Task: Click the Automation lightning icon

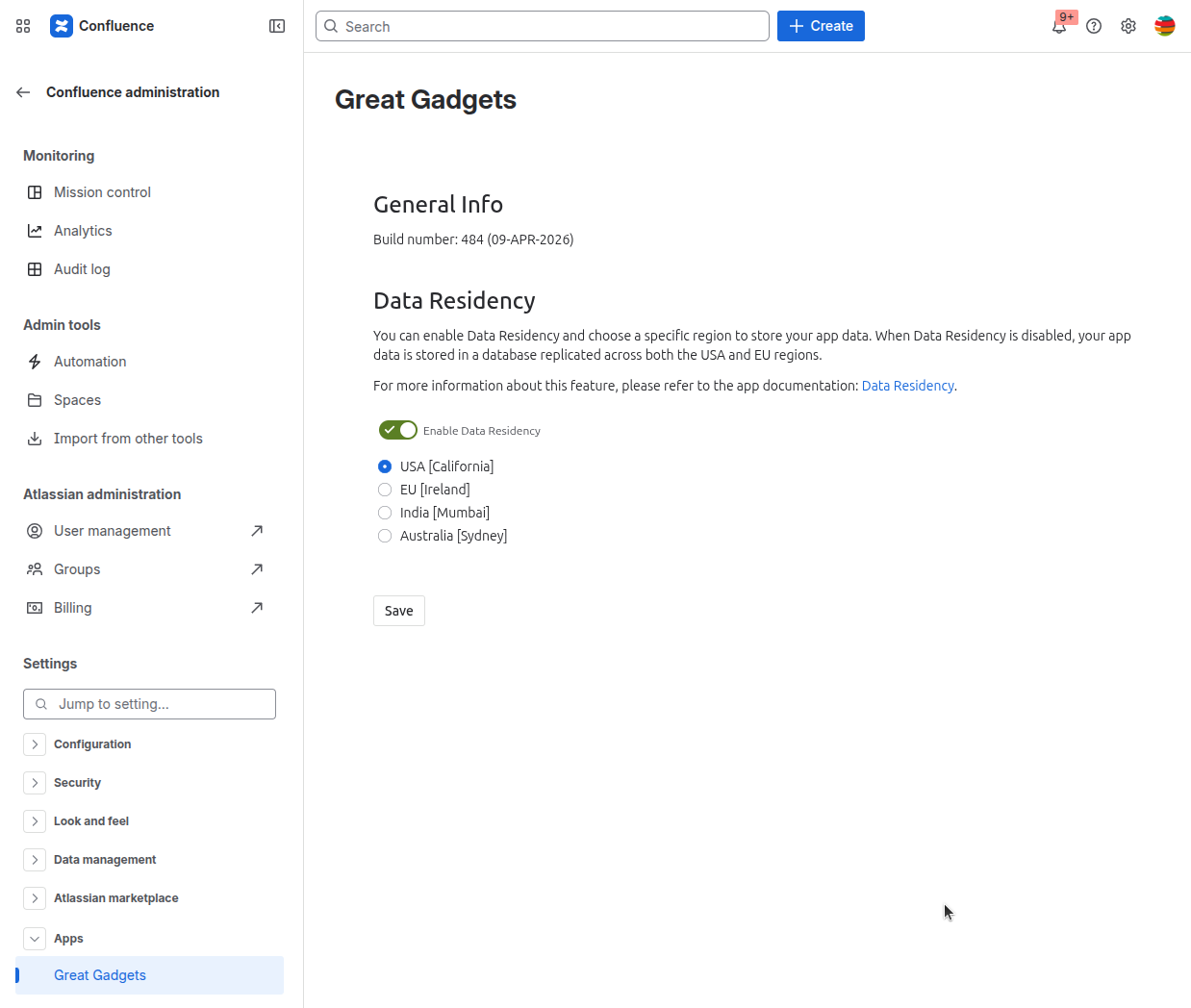Action: click(x=35, y=362)
